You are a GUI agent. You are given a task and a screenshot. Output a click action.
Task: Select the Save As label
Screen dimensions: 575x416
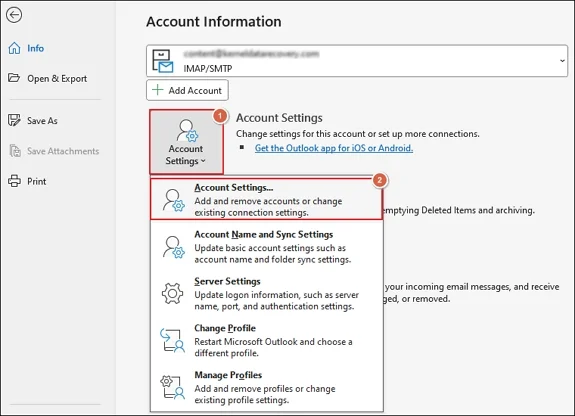(42, 121)
